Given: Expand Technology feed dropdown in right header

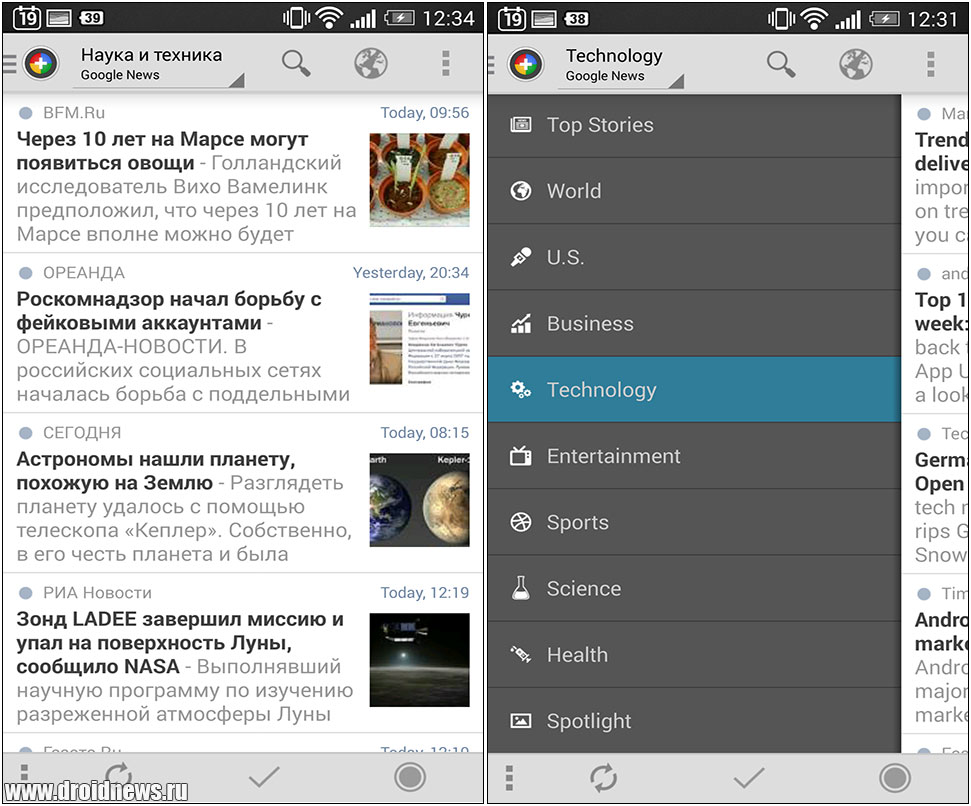Looking at the screenshot, I should tap(621, 65).
